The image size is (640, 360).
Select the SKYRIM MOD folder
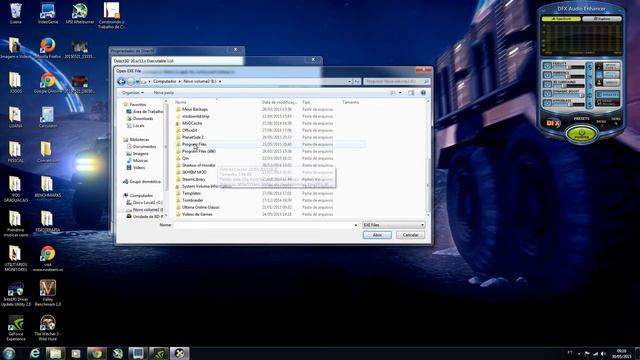coord(191,172)
